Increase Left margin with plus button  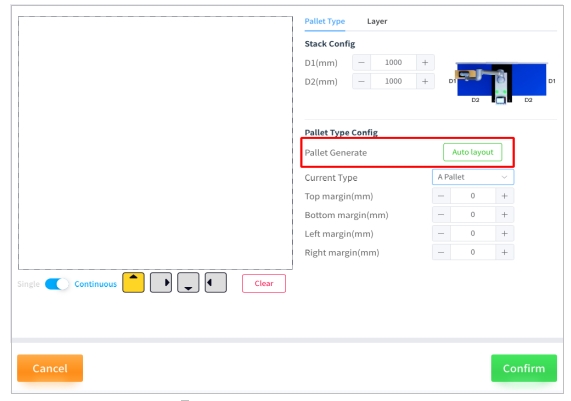click(504, 233)
